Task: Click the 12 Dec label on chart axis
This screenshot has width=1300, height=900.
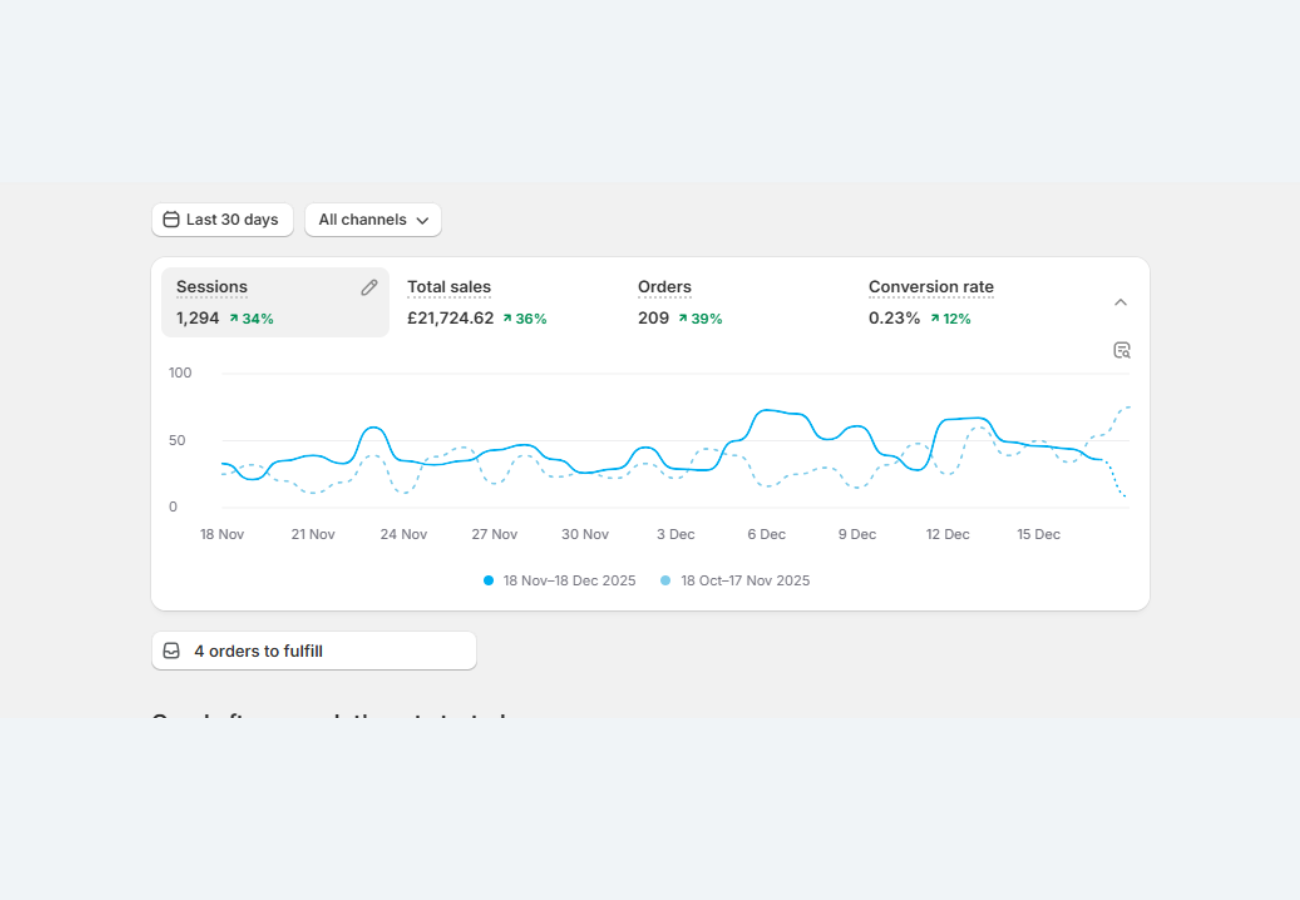Action: point(947,535)
